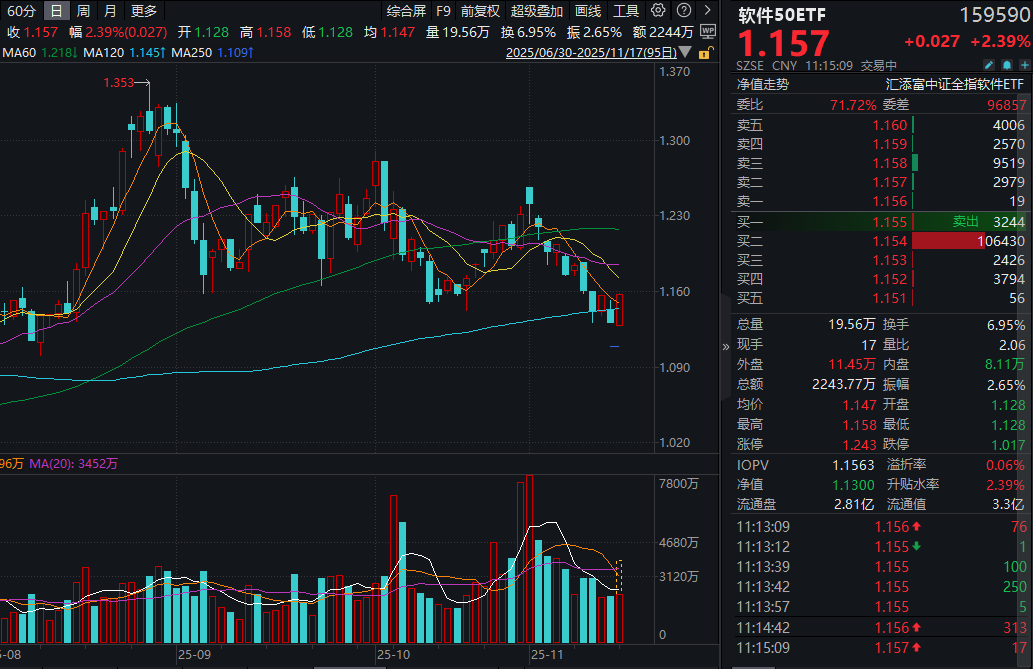Click the pencil edit icon below the price

pos(988,65)
